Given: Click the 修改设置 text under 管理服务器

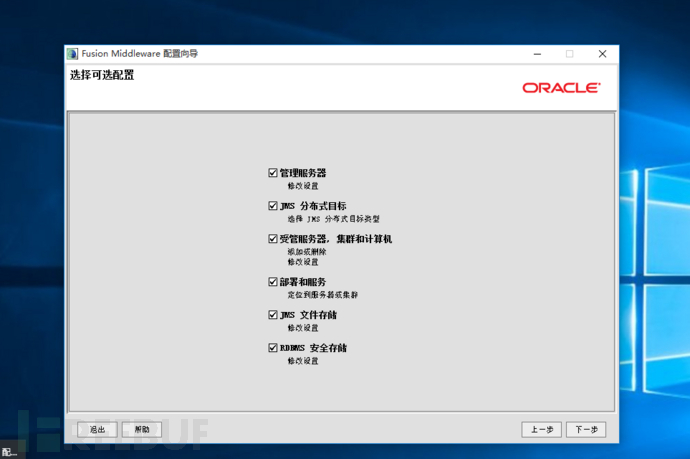Looking at the screenshot, I should click(x=303, y=186).
